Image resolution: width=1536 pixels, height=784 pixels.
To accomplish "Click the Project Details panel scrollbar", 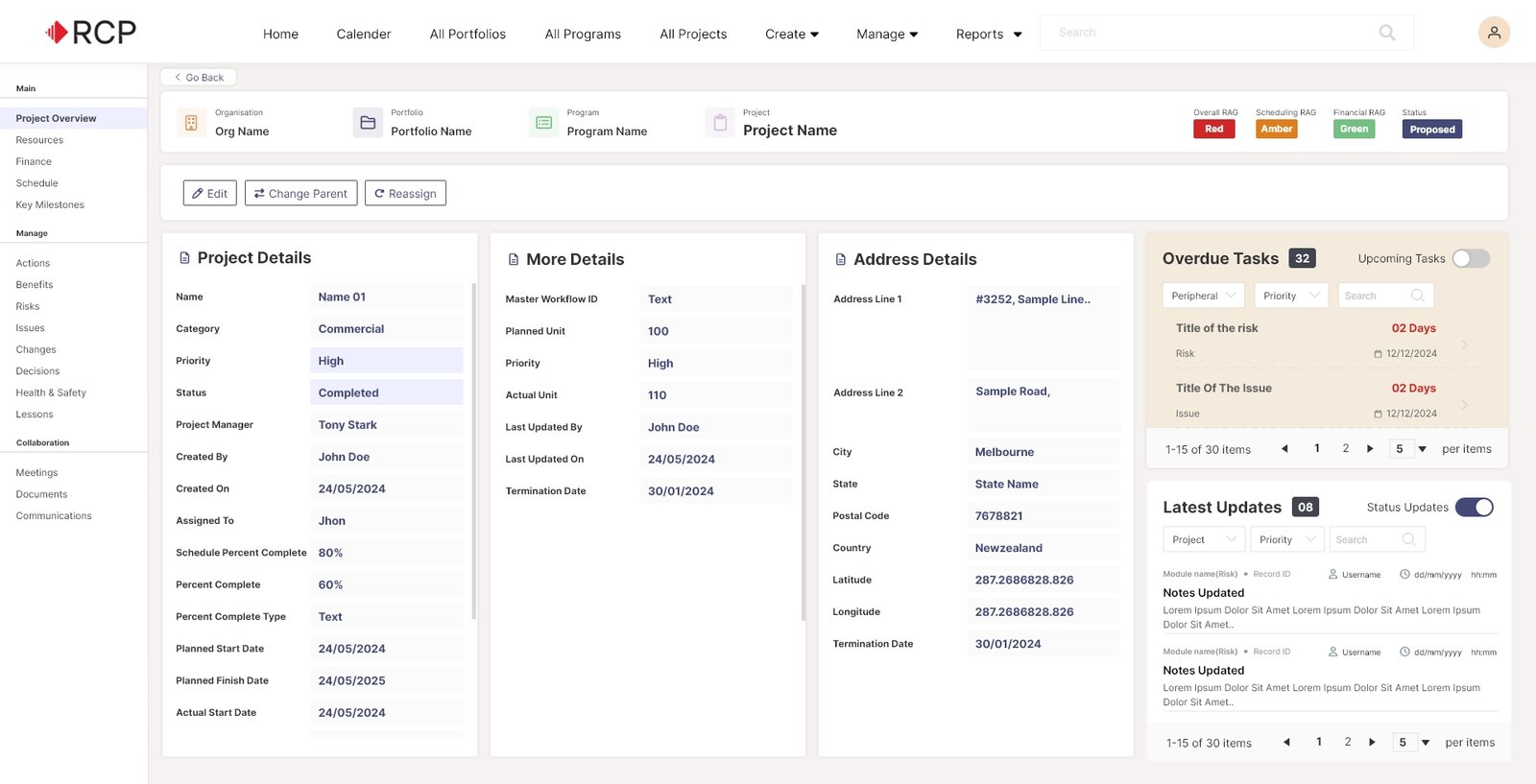I will pos(473,451).
